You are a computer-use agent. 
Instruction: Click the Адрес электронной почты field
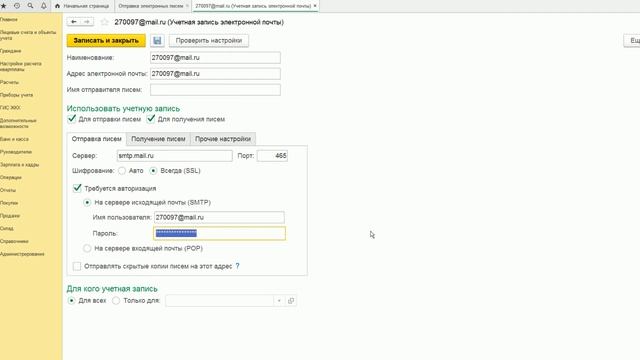click(x=215, y=73)
